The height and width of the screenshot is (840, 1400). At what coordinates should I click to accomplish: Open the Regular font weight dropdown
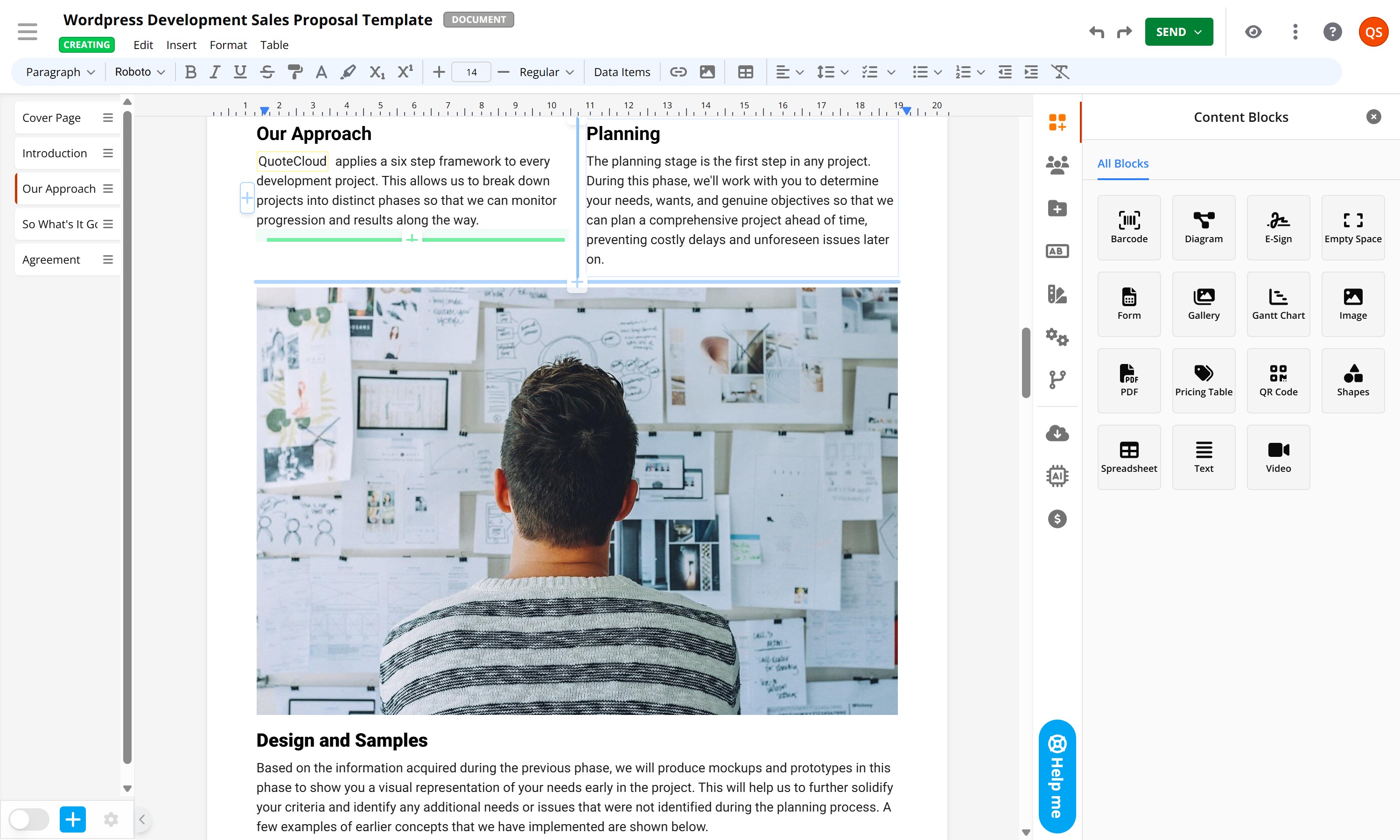click(x=546, y=72)
